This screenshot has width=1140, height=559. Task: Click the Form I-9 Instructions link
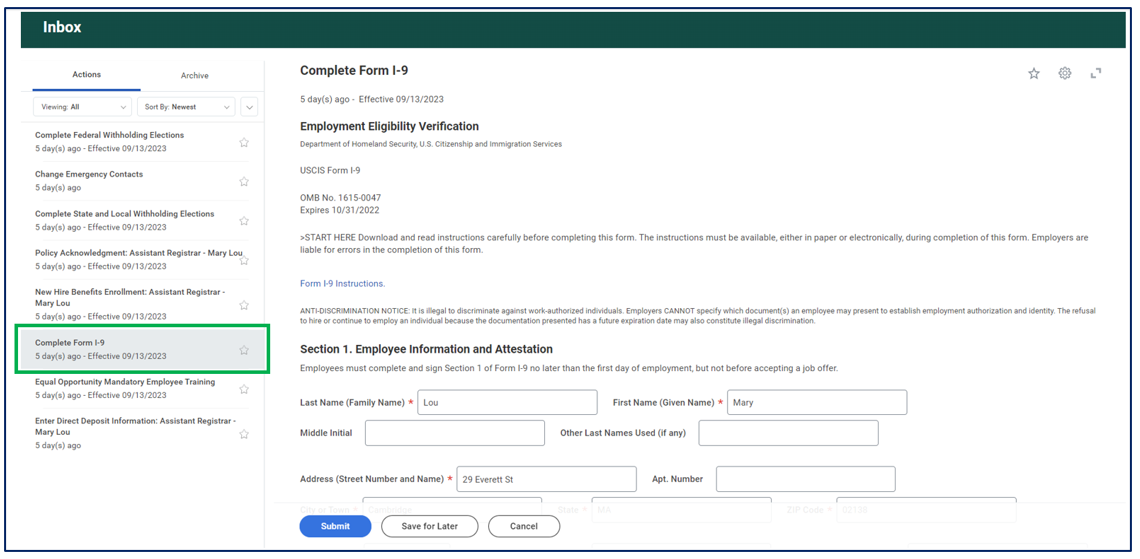click(x=342, y=283)
